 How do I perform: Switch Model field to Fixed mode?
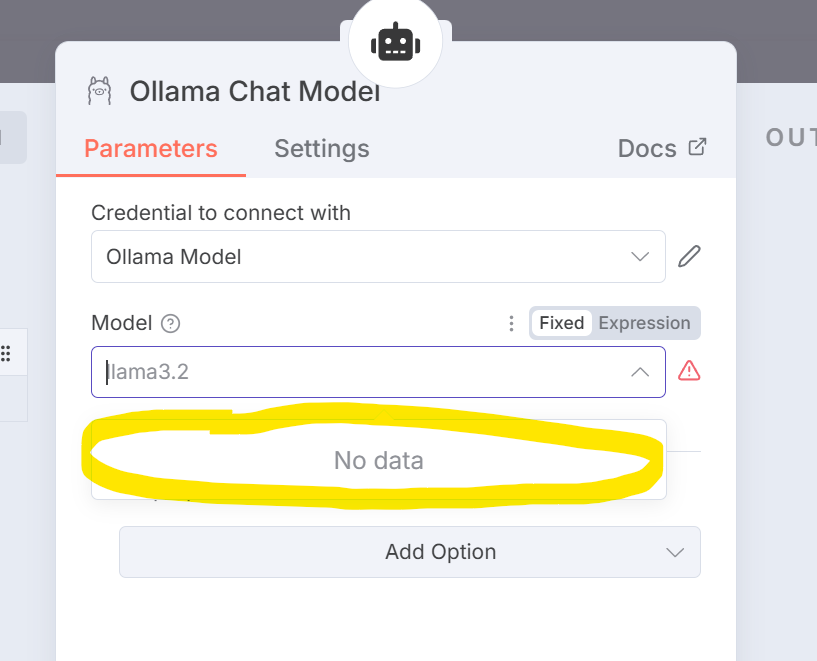[561, 323]
